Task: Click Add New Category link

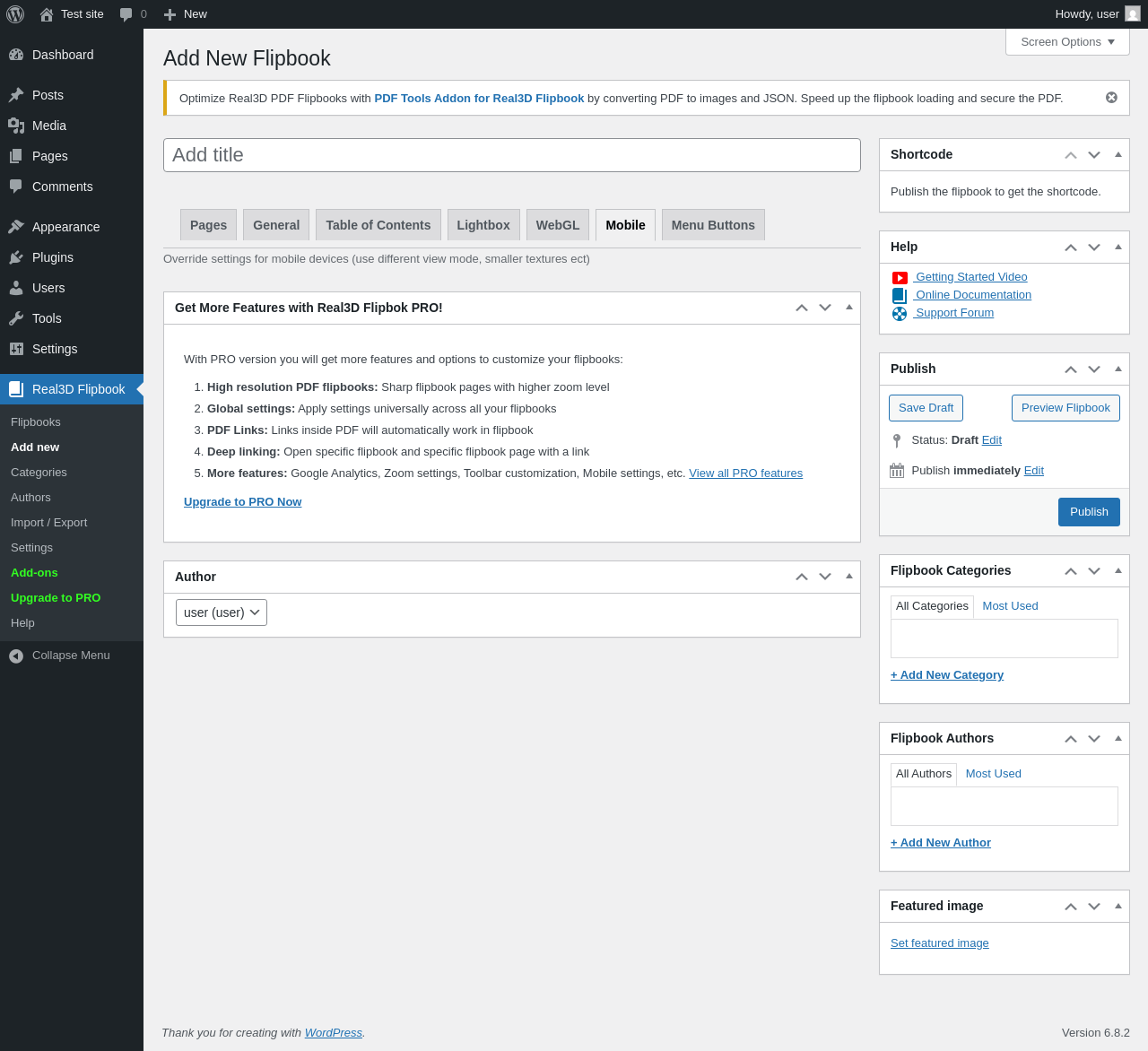Action: [x=947, y=675]
